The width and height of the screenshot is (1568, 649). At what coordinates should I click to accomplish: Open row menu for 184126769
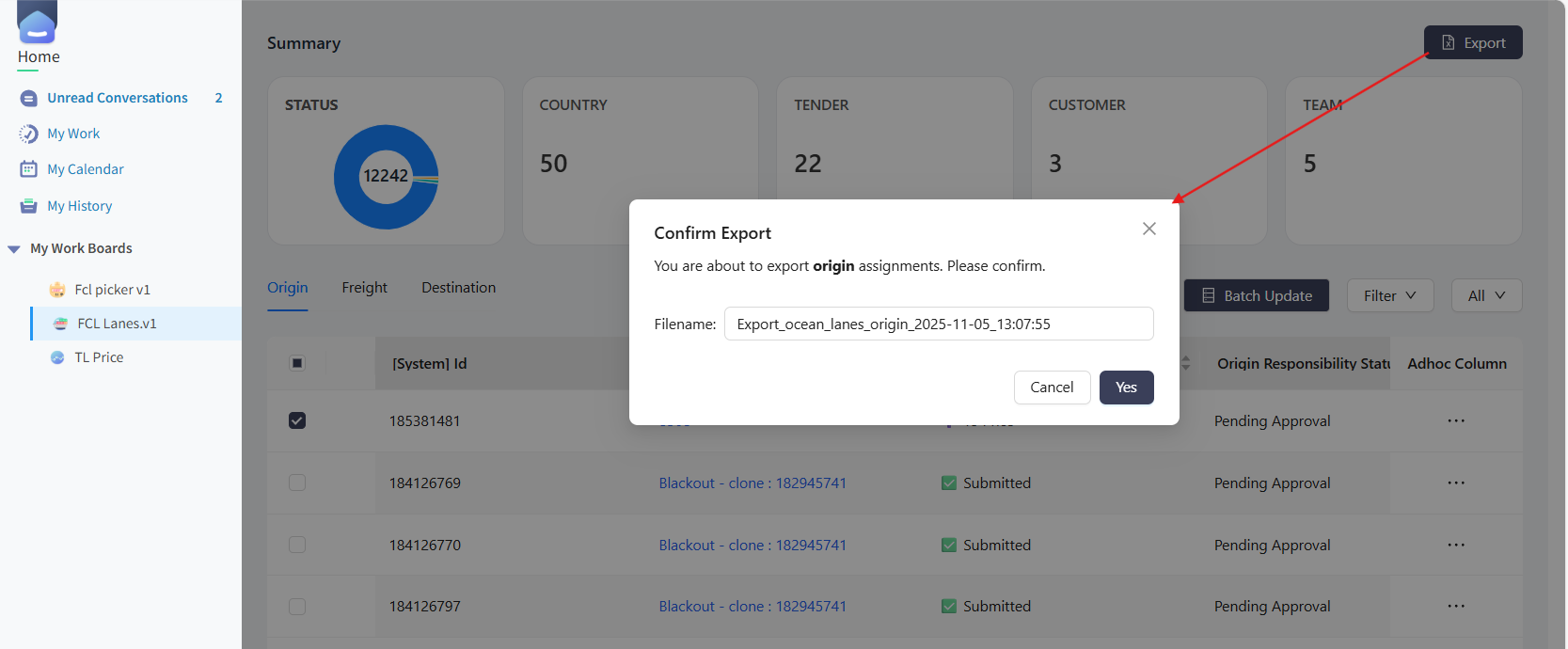point(1456,483)
